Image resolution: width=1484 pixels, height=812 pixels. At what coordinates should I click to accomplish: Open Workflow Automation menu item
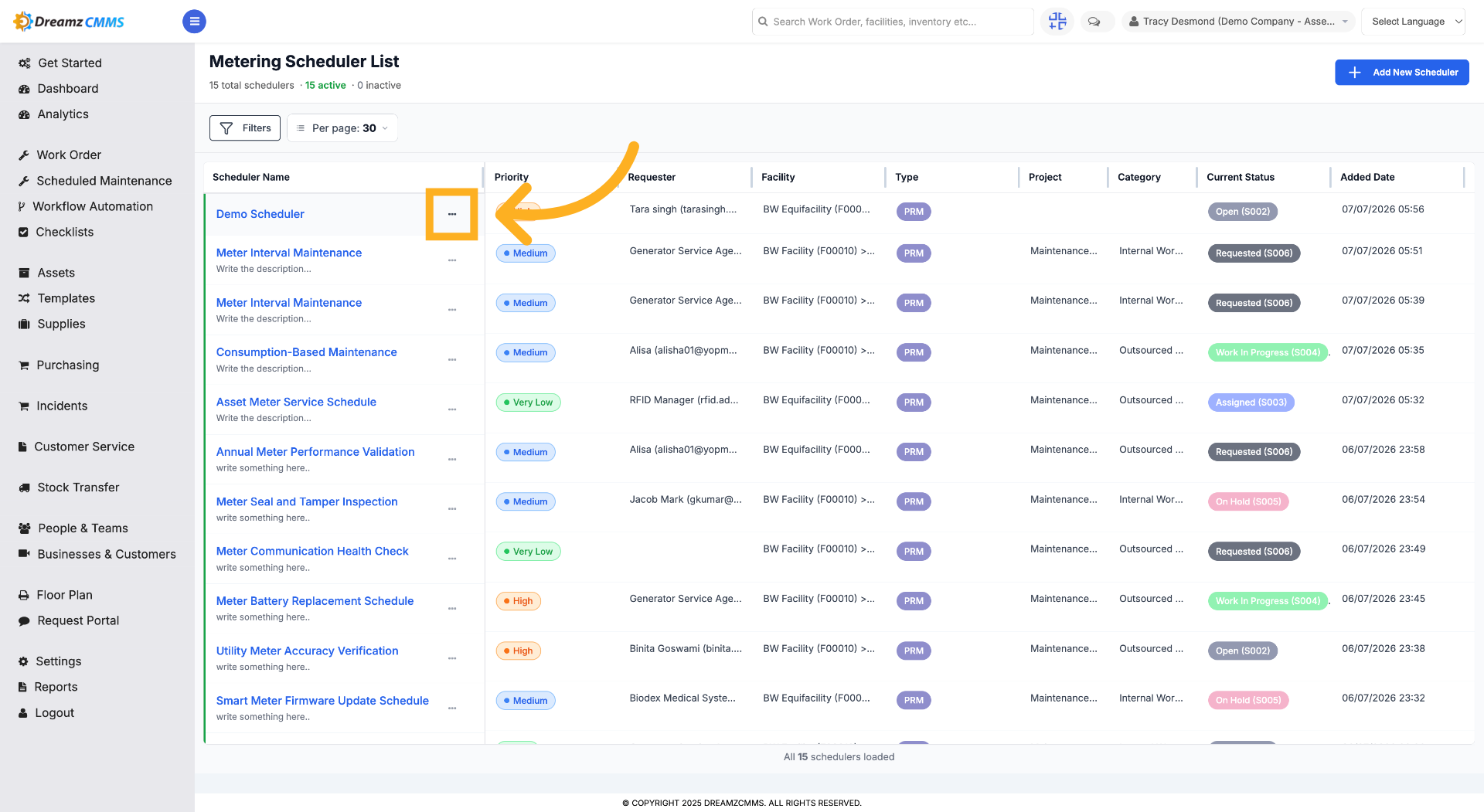coord(93,206)
